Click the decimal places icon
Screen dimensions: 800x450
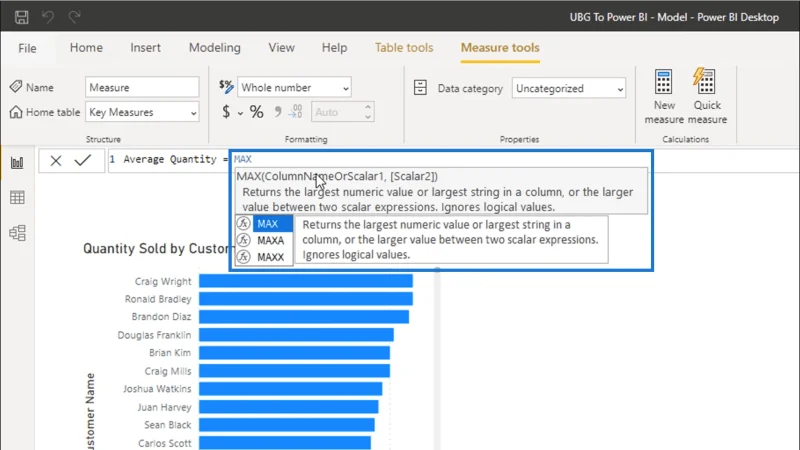pyautogui.click(x=296, y=112)
